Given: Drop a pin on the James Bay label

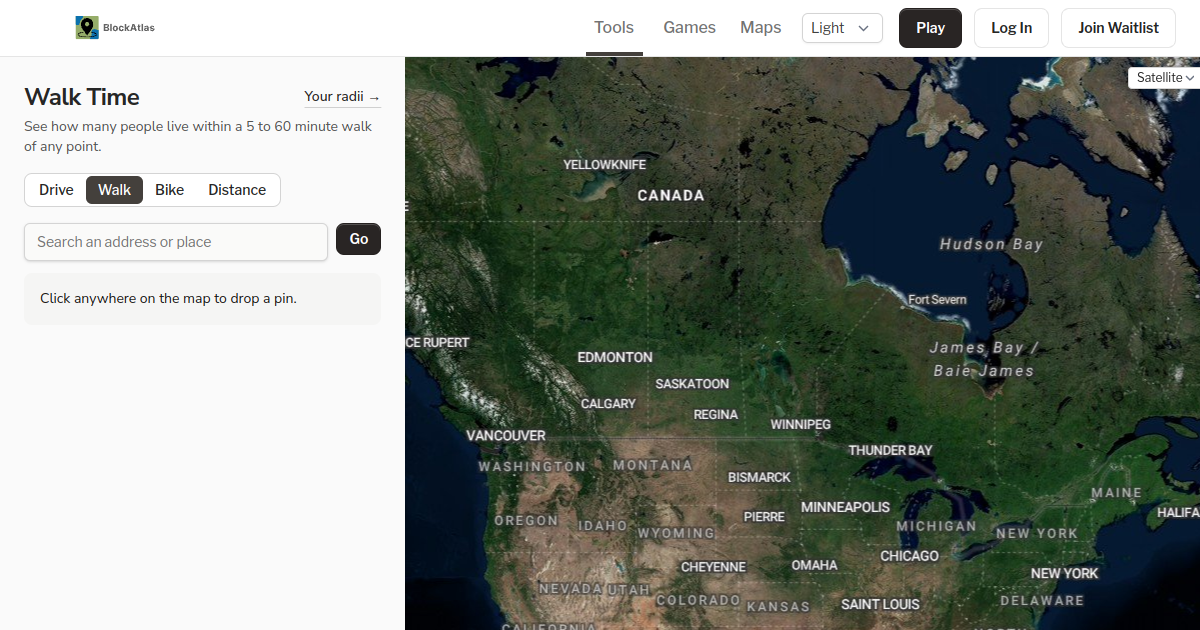Looking at the screenshot, I should (x=984, y=359).
